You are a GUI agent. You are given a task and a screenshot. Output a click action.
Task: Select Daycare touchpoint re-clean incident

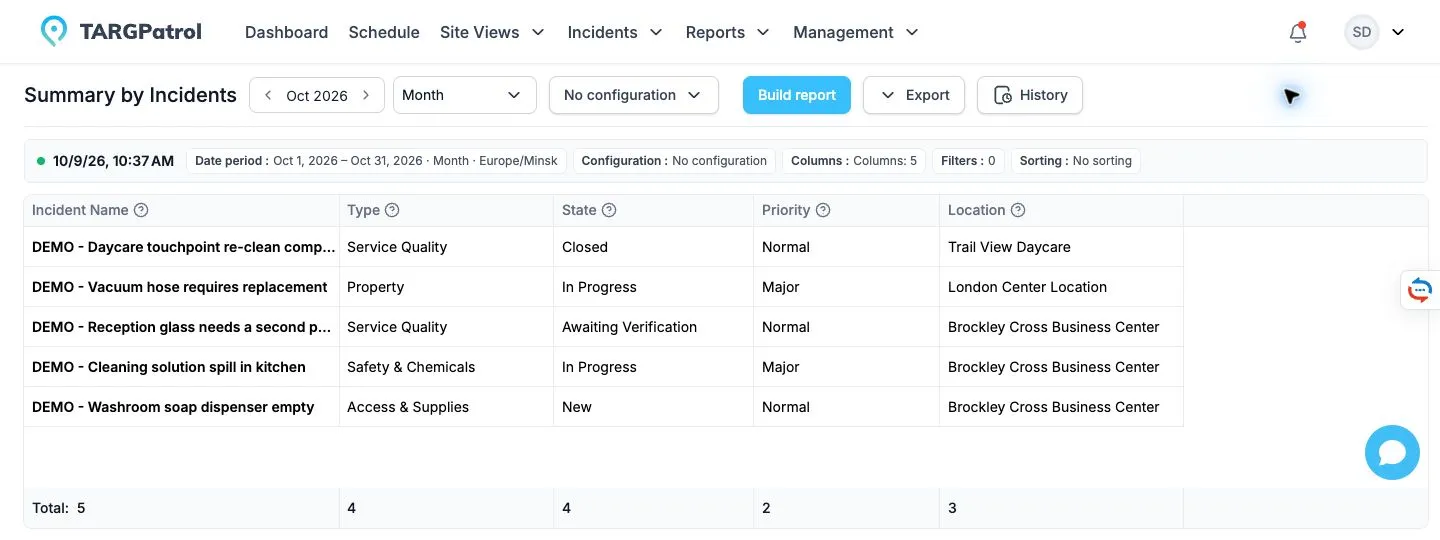point(183,247)
